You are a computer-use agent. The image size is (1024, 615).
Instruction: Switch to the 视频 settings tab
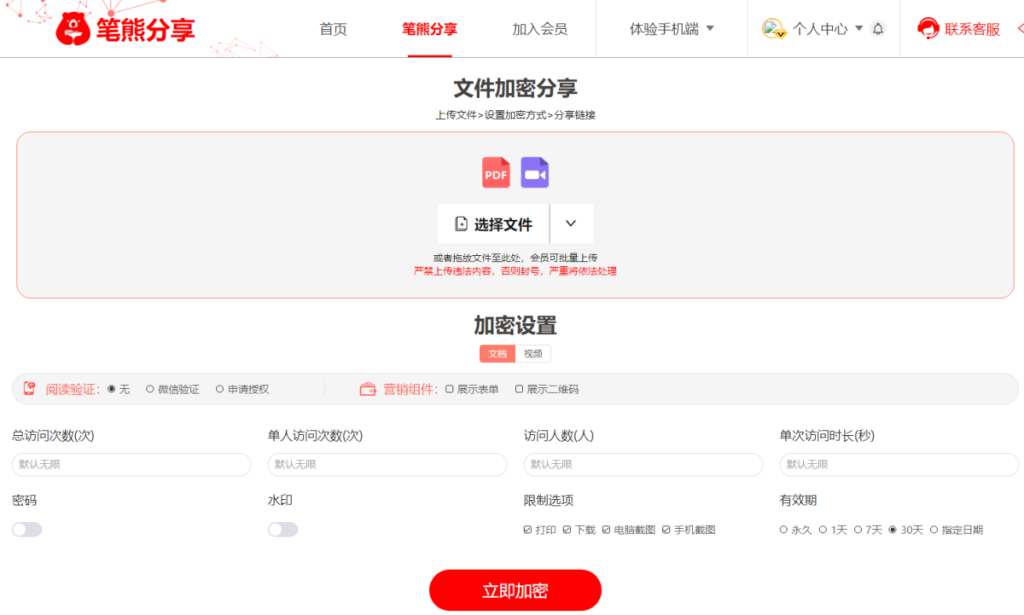point(533,354)
